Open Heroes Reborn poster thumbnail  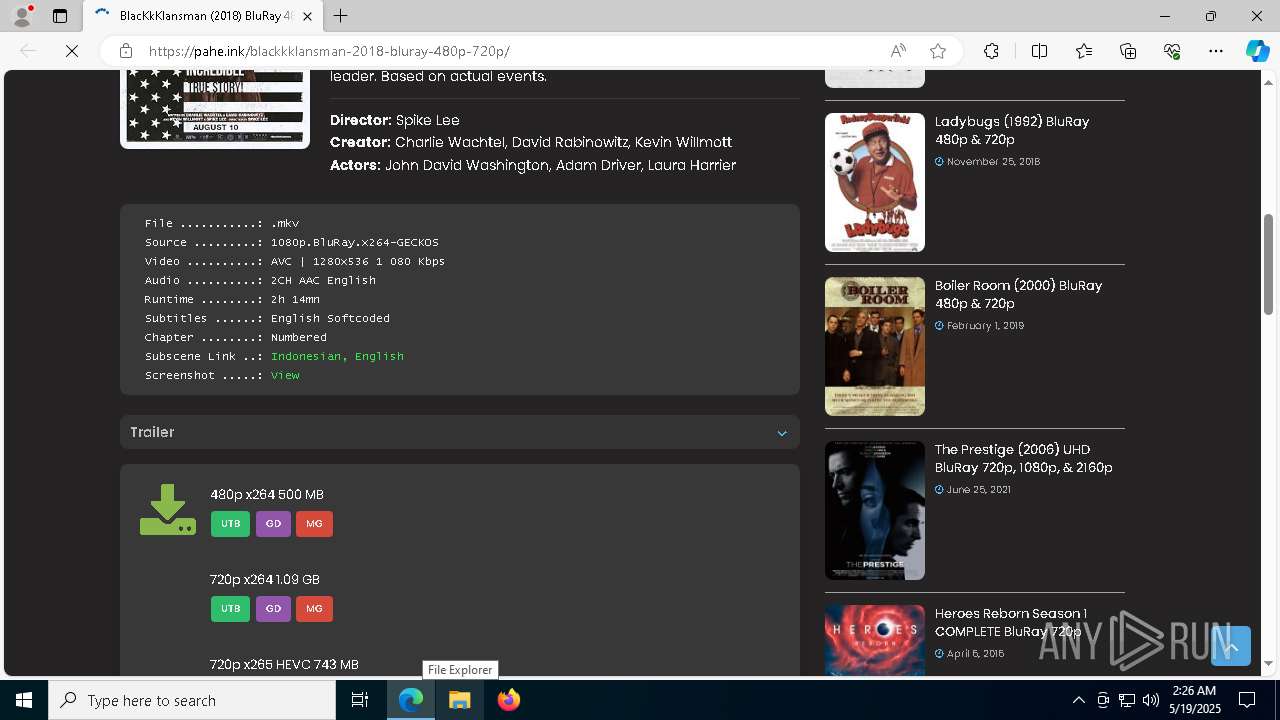point(875,641)
